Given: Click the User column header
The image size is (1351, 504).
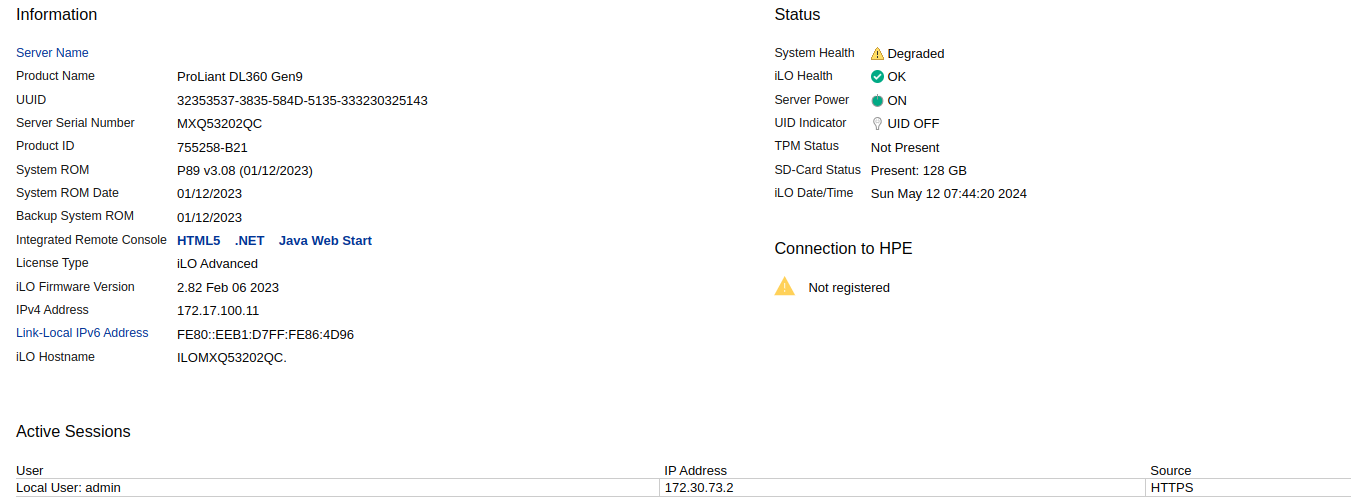Looking at the screenshot, I should click(x=30, y=470).
